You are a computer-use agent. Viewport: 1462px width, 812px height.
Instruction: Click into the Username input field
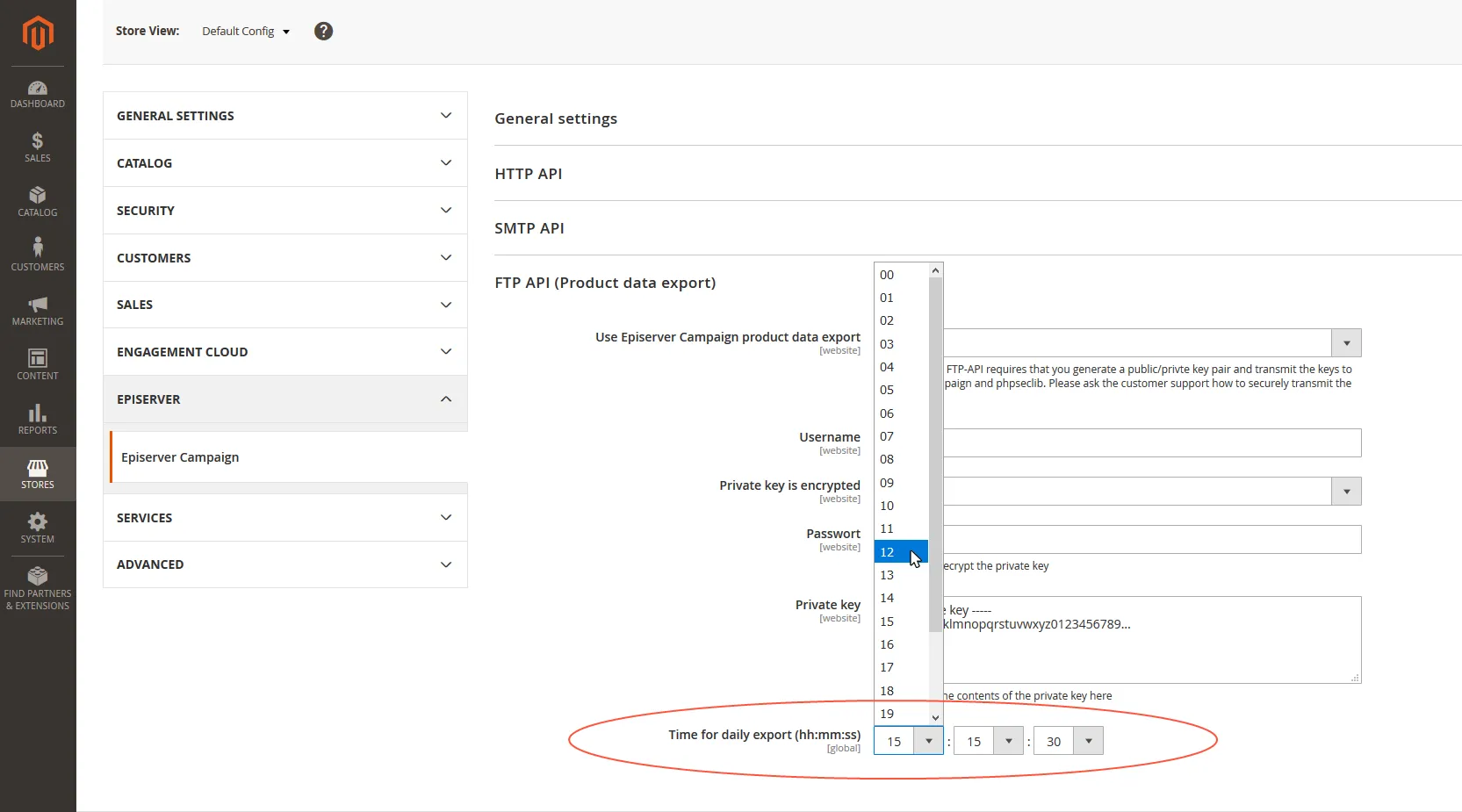[1152, 443]
